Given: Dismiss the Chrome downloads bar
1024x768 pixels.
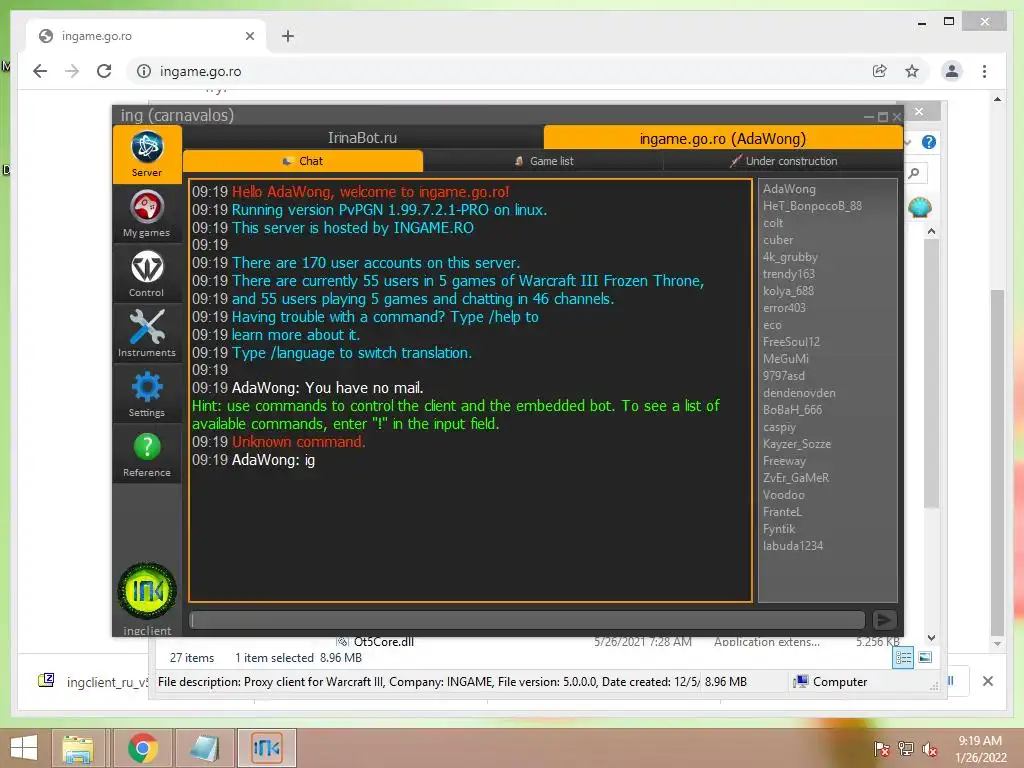Looking at the screenshot, I should pyautogui.click(x=987, y=681).
